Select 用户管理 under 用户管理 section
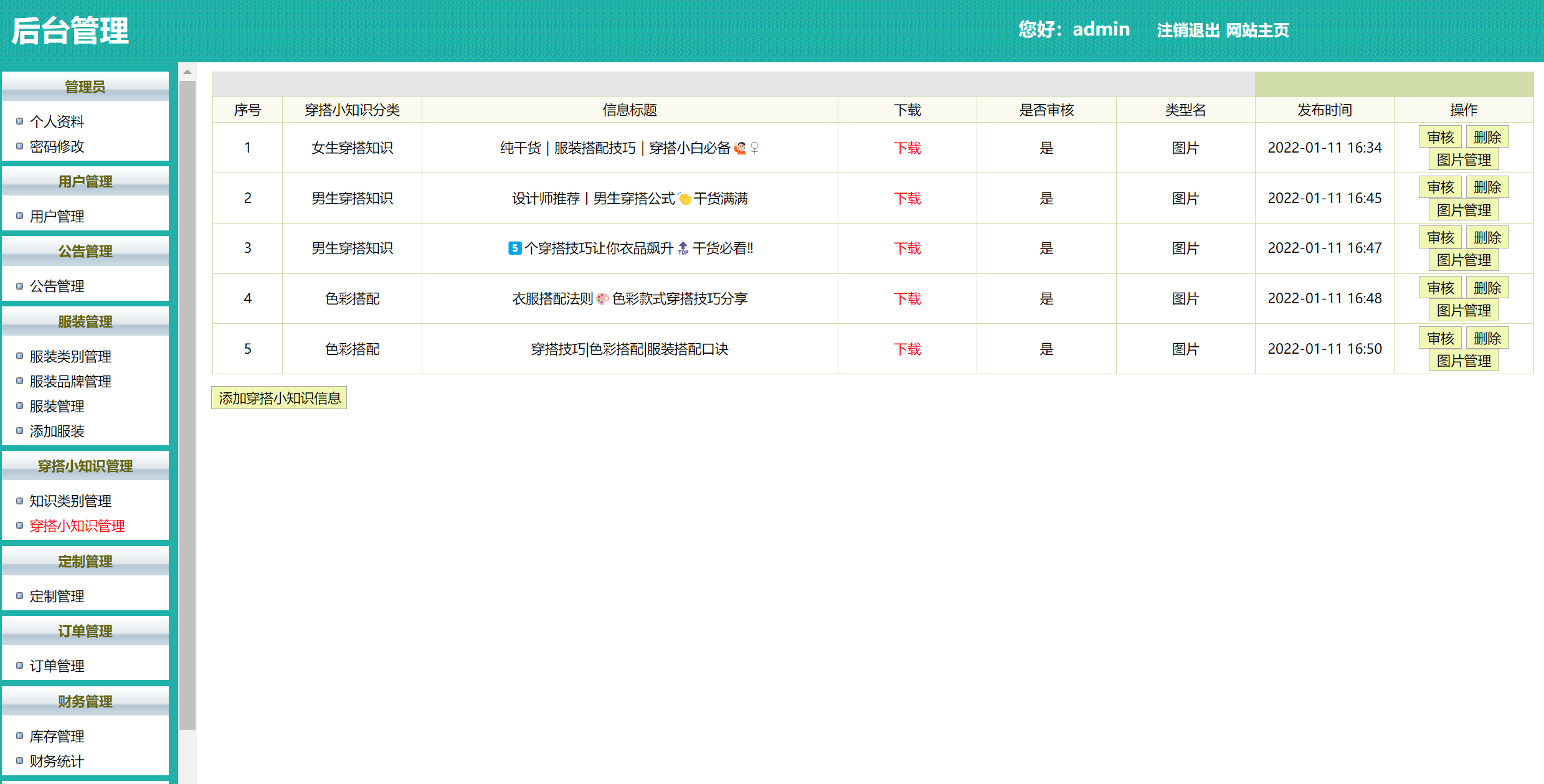The image size is (1544, 784). pyautogui.click(x=57, y=216)
